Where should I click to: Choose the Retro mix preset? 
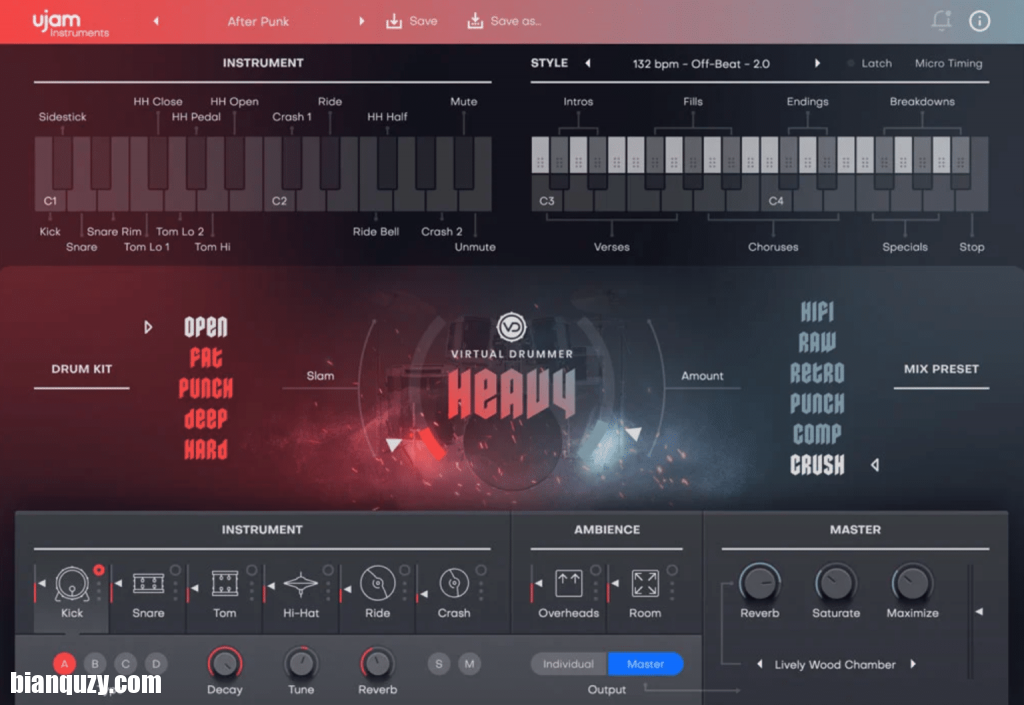[817, 373]
